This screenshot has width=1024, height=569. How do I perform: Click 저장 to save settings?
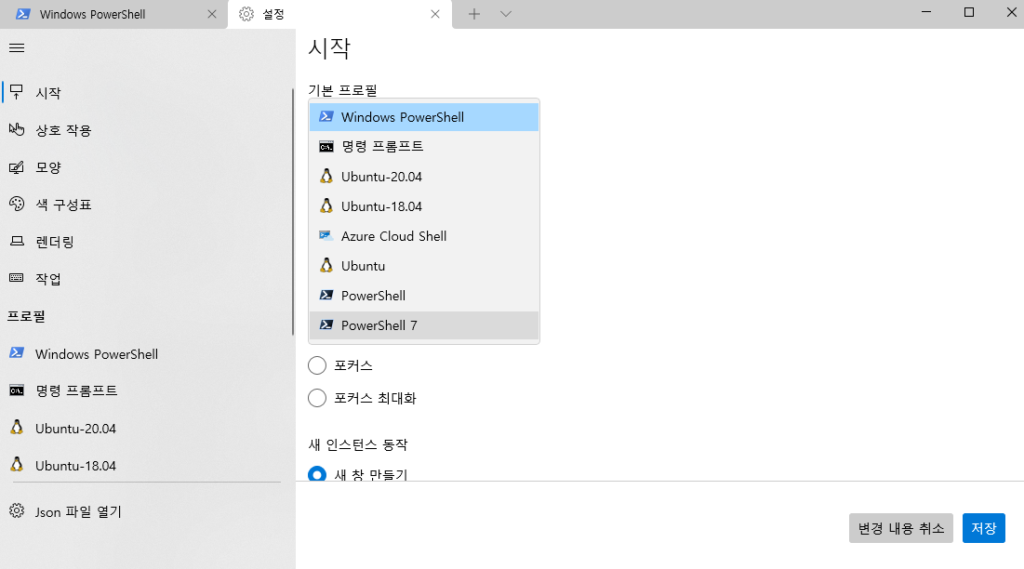(x=984, y=528)
